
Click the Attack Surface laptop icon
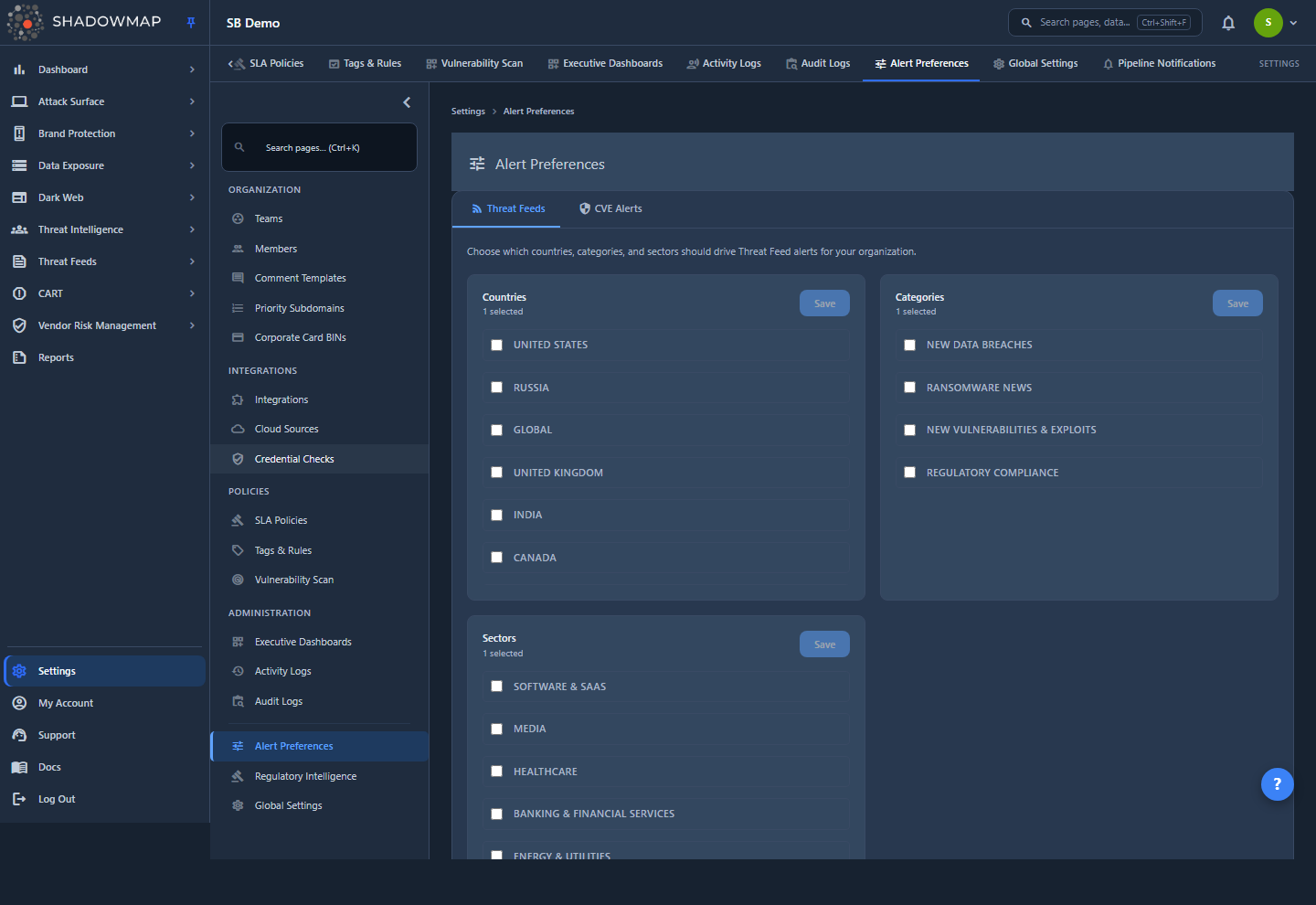[19, 101]
